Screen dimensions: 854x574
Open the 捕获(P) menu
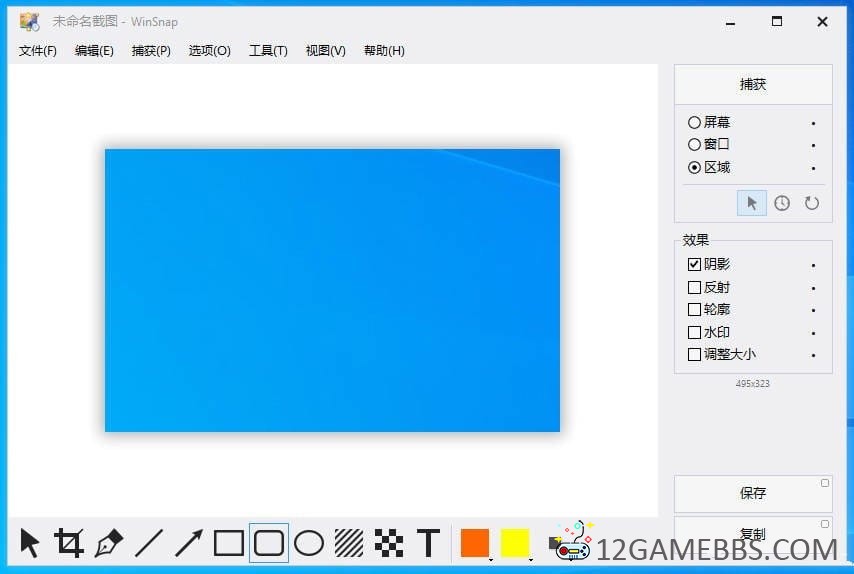click(x=151, y=51)
